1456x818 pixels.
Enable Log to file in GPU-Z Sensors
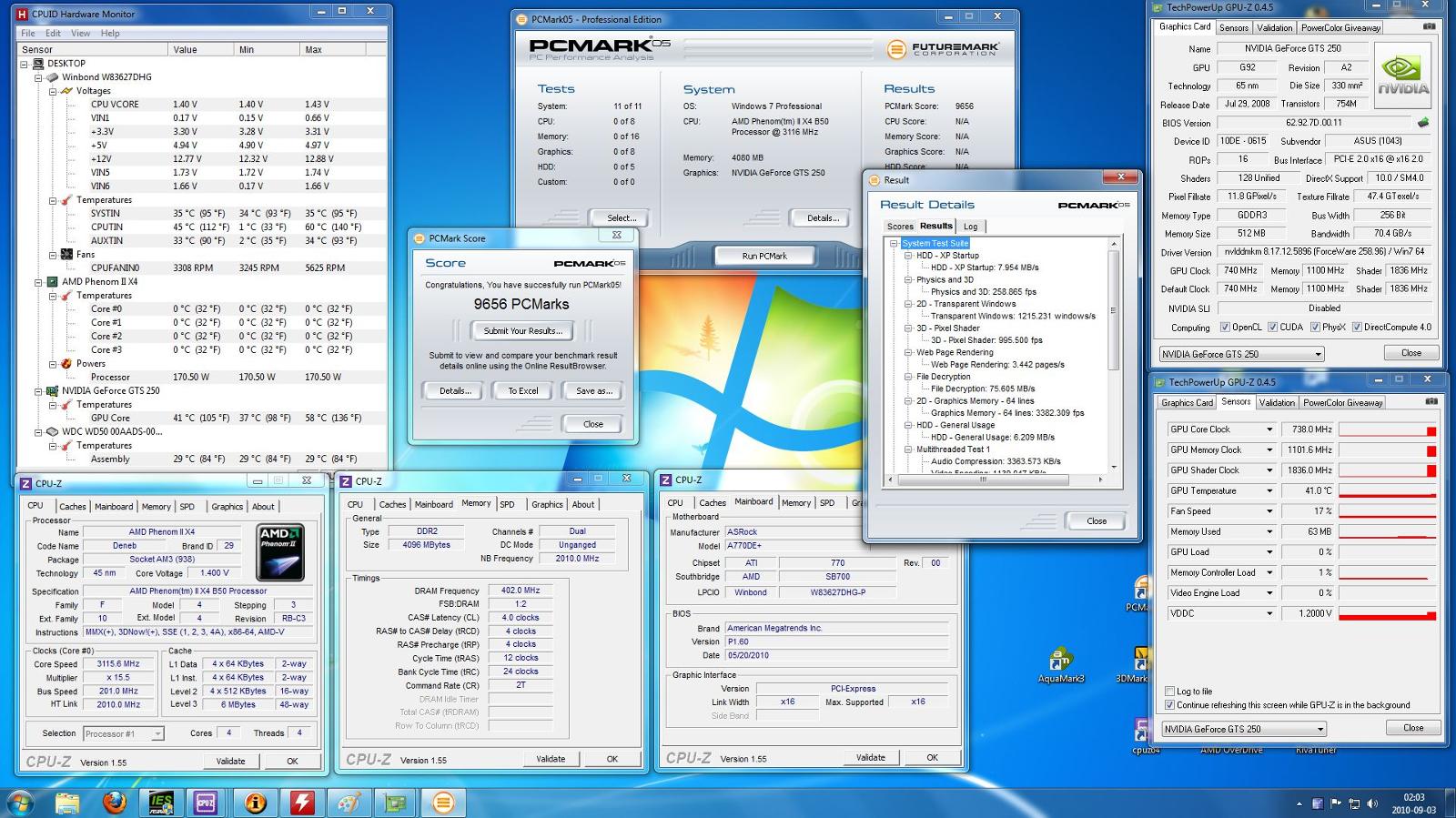pyautogui.click(x=1170, y=692)
